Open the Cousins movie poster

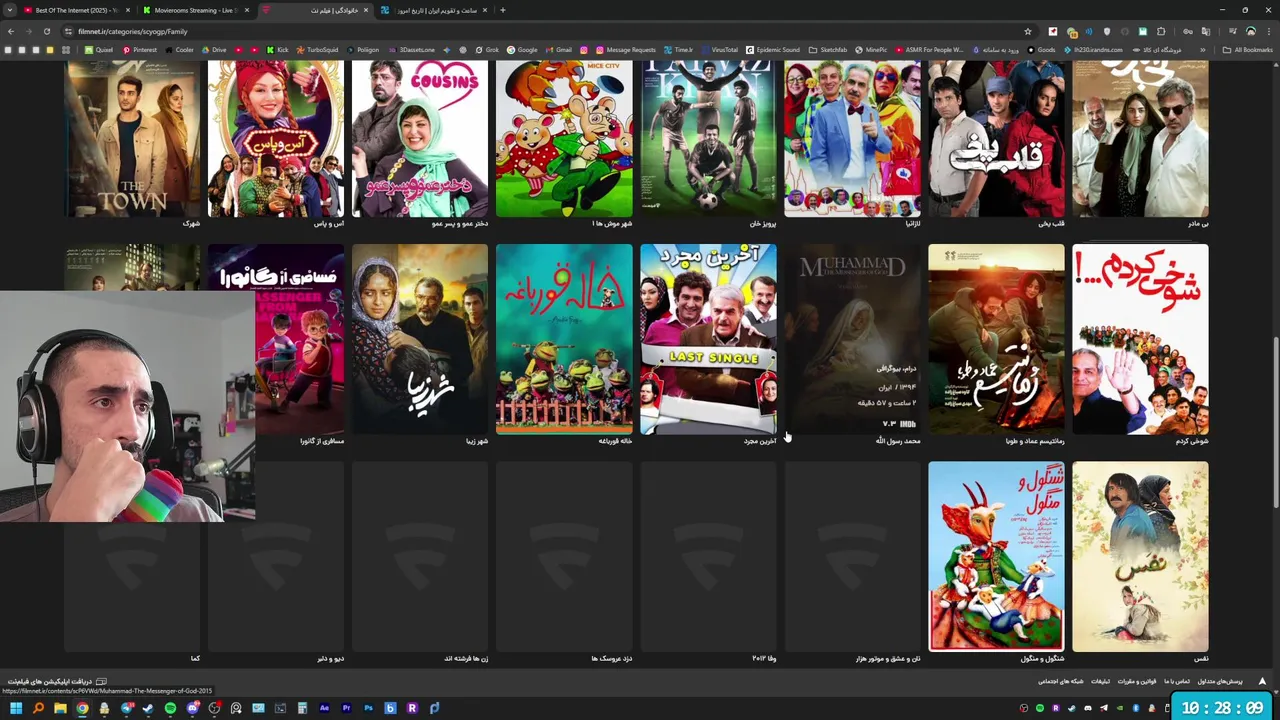tap(420, 138)
